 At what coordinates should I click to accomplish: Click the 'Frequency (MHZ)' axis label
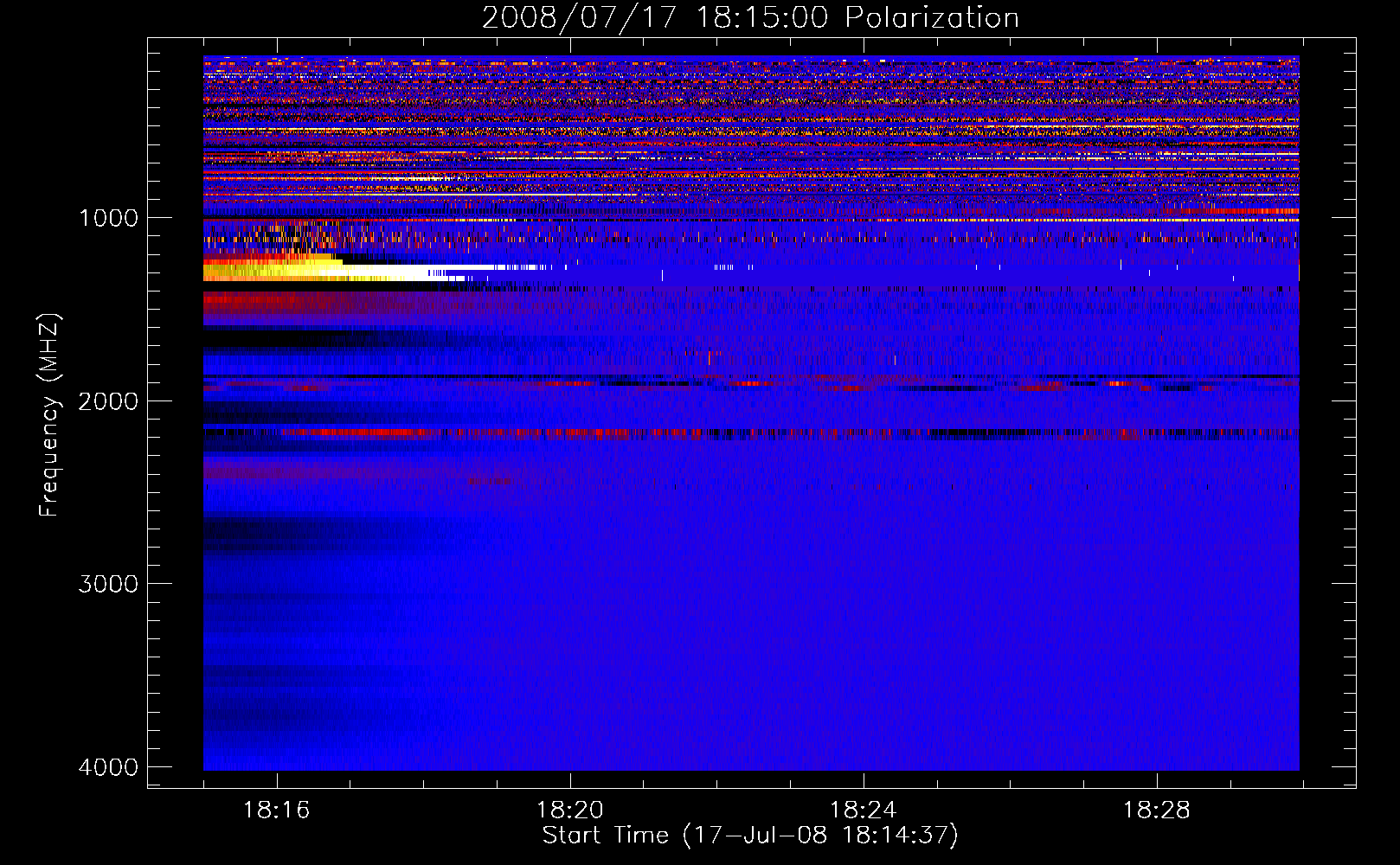(49, 416)
